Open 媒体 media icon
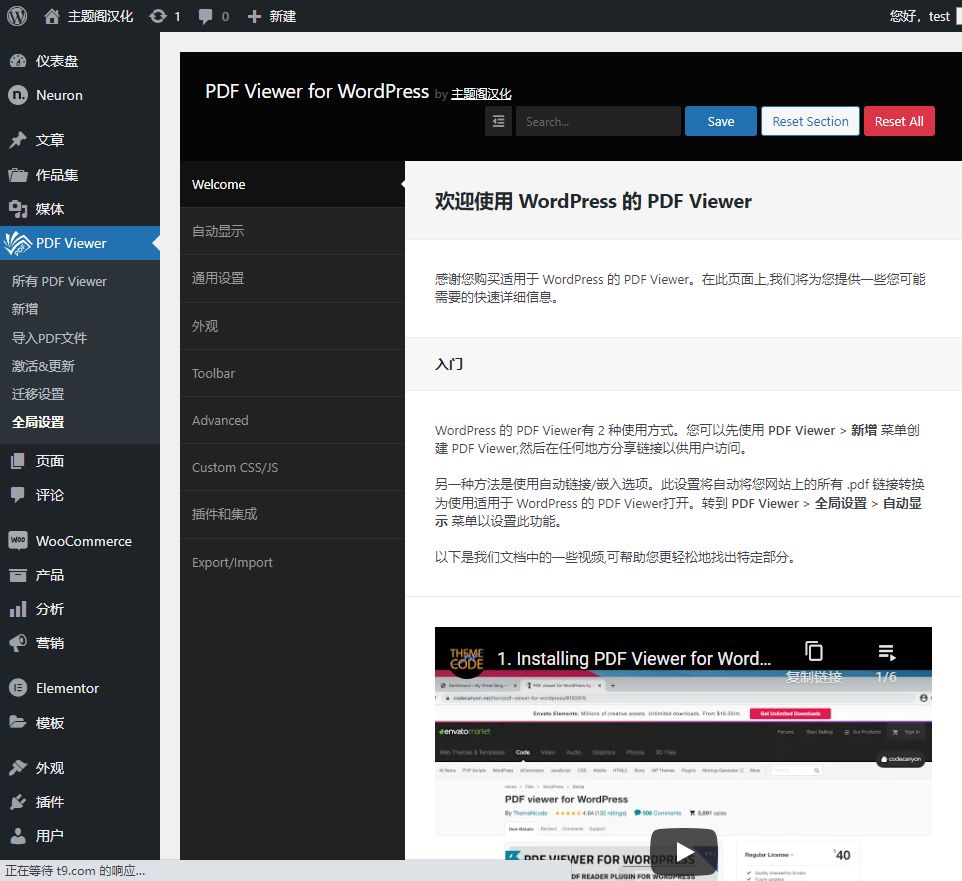The width and height of the screenshot is (962, 881). tap(18, 209)
